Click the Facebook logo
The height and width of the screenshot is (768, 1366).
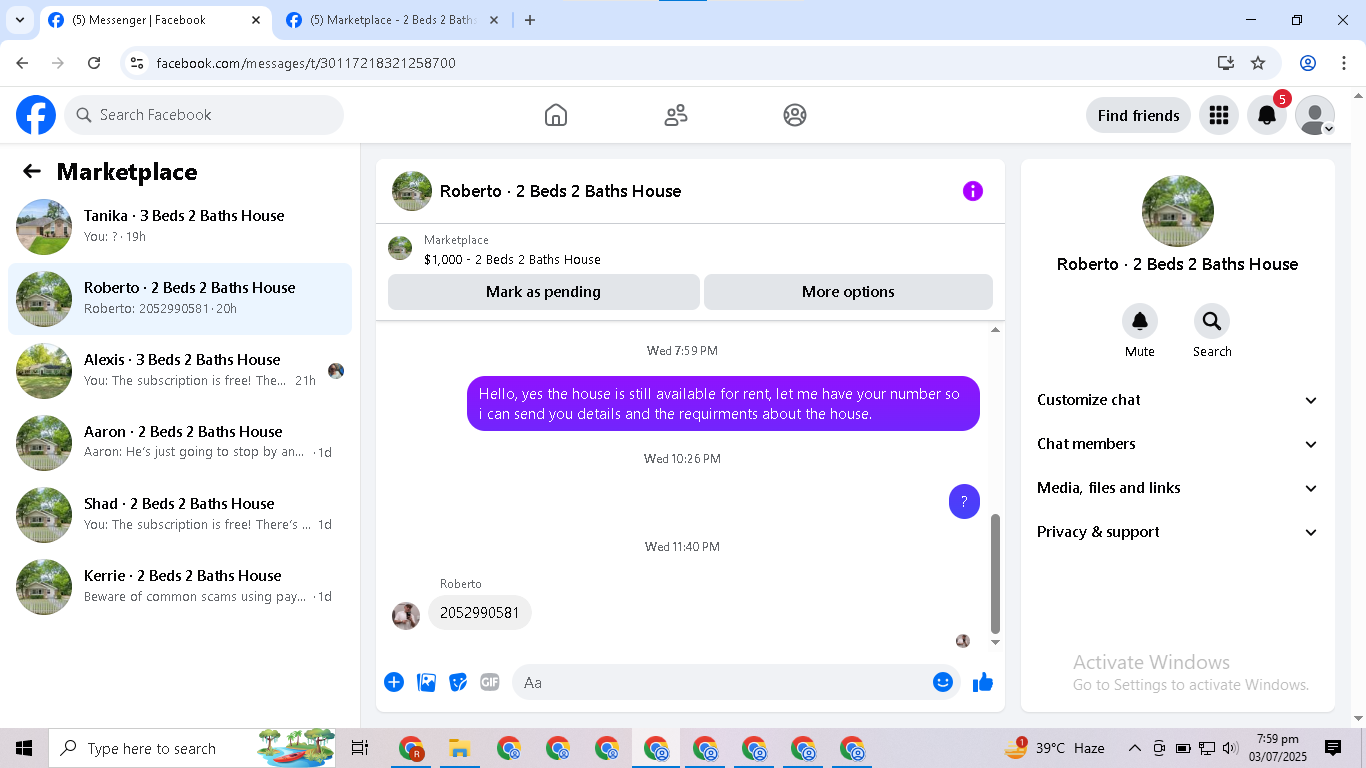36,115
